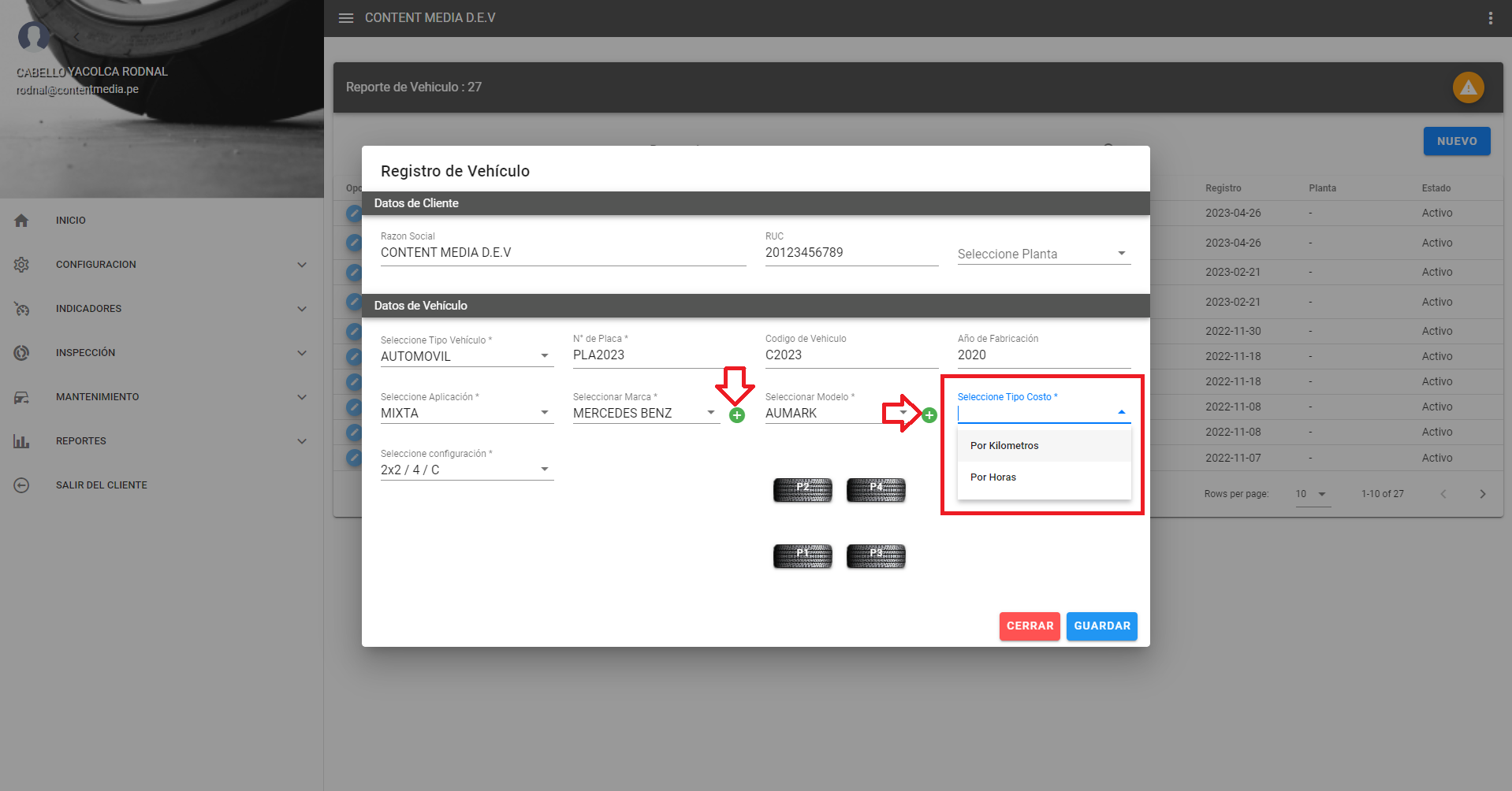The image size is (1512, 791).
Task: Open the three-dot options menu
Action: click(1490, 18)
